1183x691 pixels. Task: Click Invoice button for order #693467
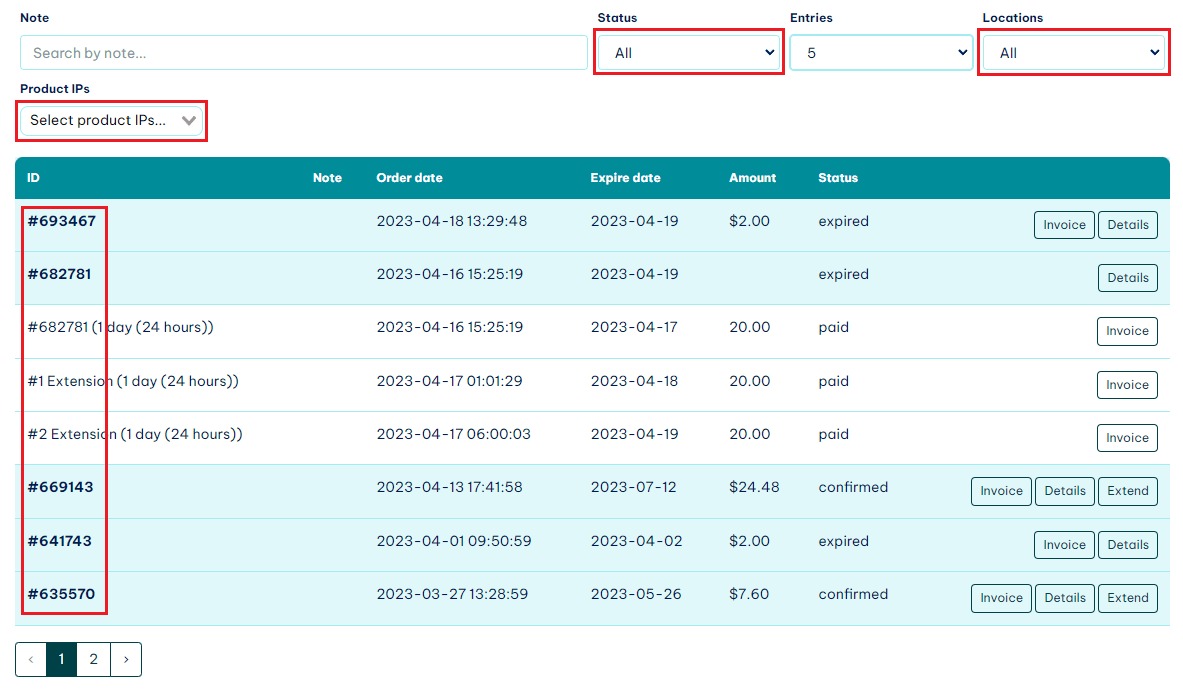1064,225
